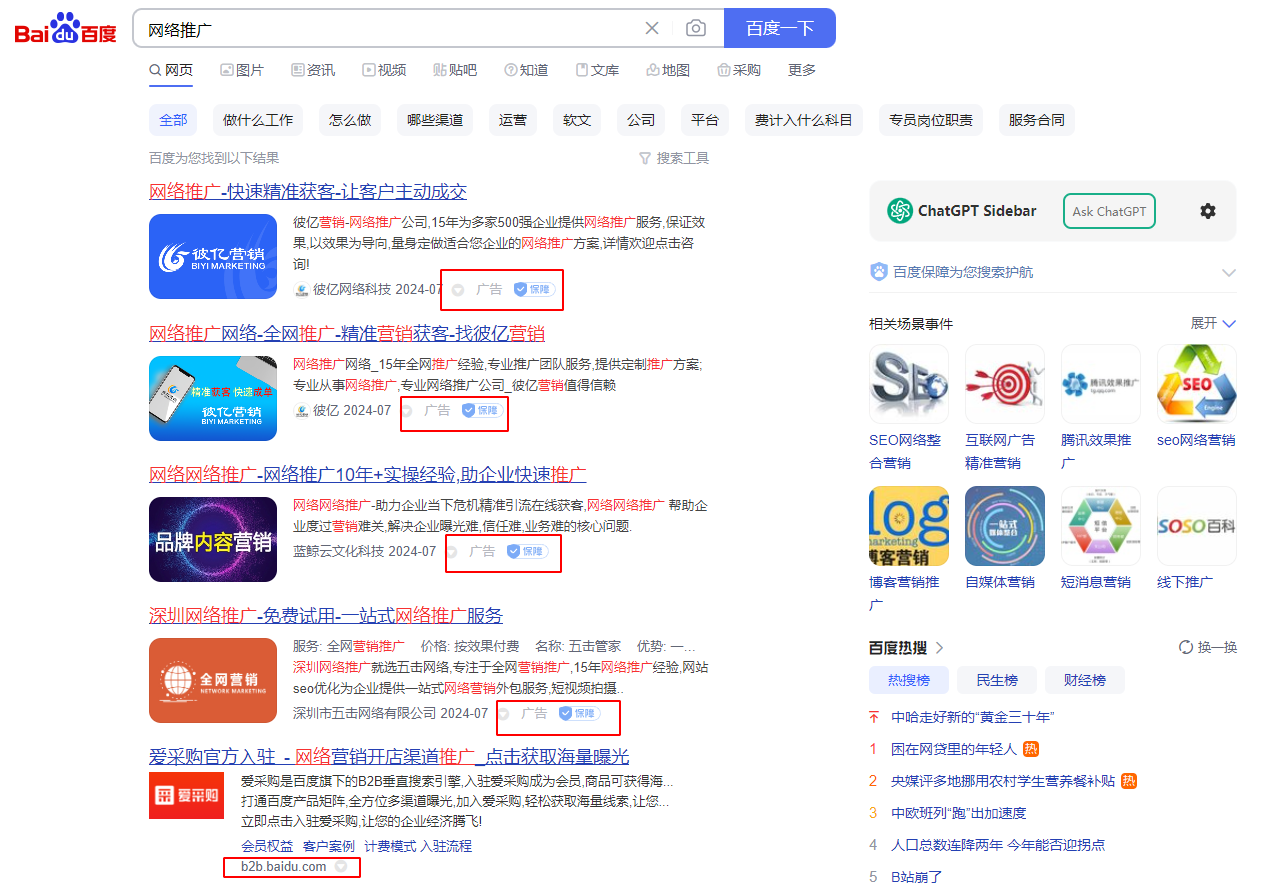Open result 网络推广网络-全网推广-精准营销获客
1271x883 pixels.
pyautogui.click(x=347, y=333)
